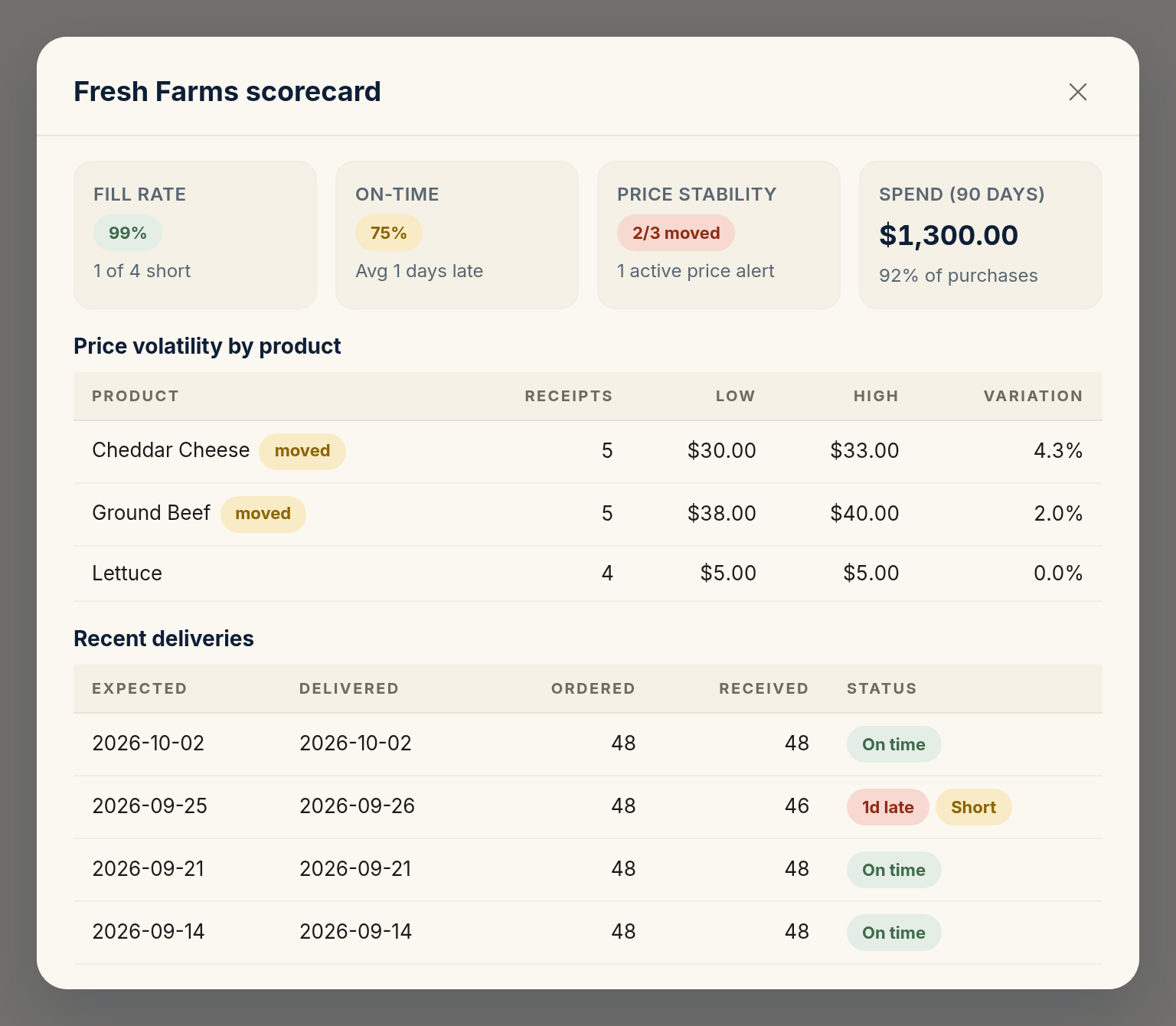Image resolution: width=1176 pixels, height=1026 pixels.
Task: Click the $33.00 high price for Cheddar Cheese
Action: pyautogui.click(x=864, y=450)
